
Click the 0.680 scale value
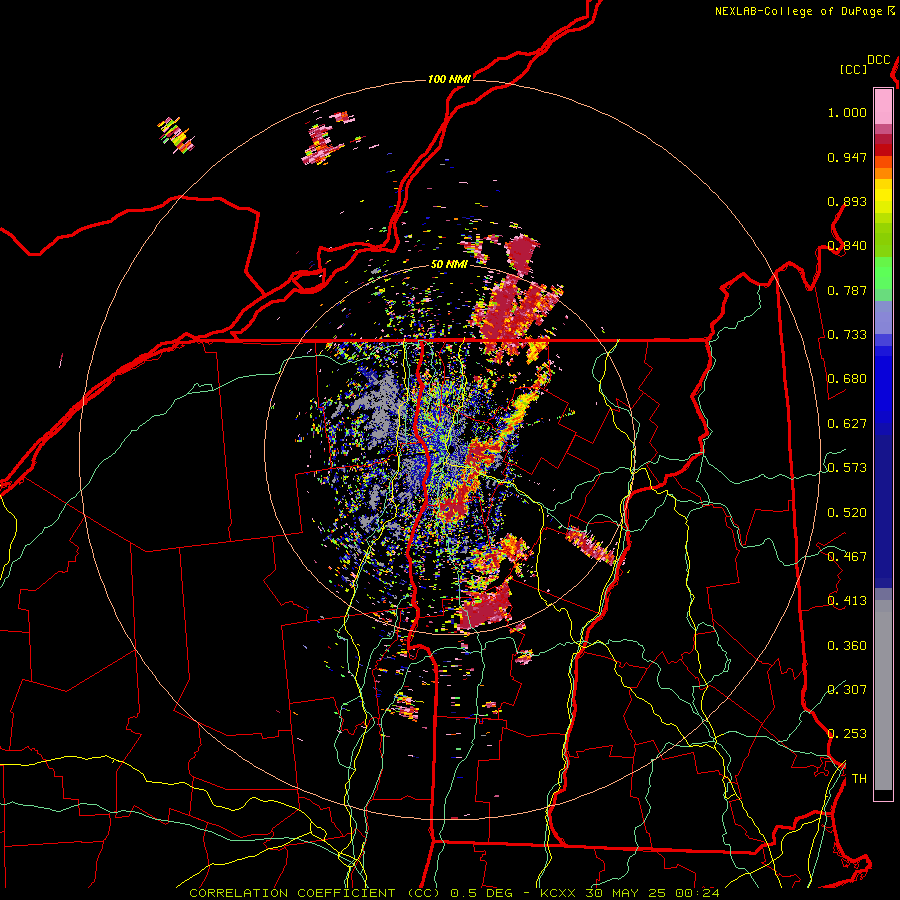(847, 379)
